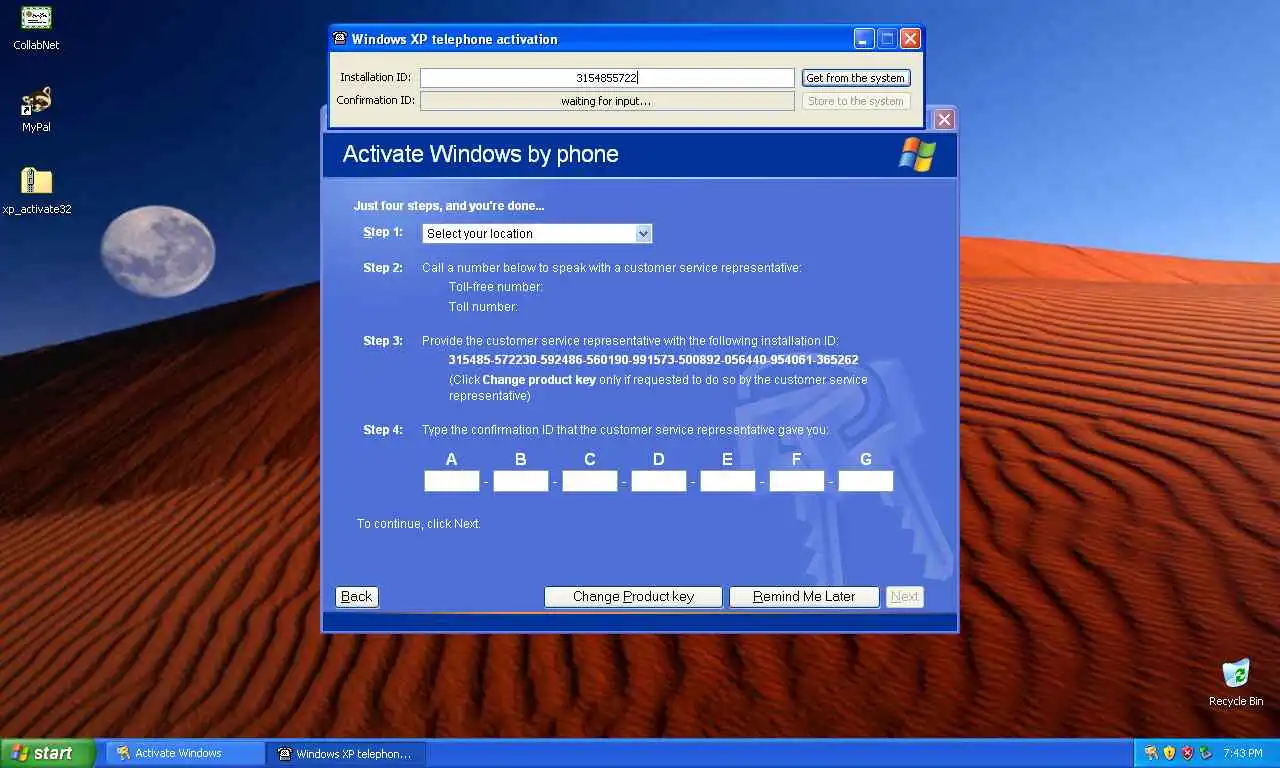
Task: Click the red security alert shield tray icon
Action: coord(1187,753)
